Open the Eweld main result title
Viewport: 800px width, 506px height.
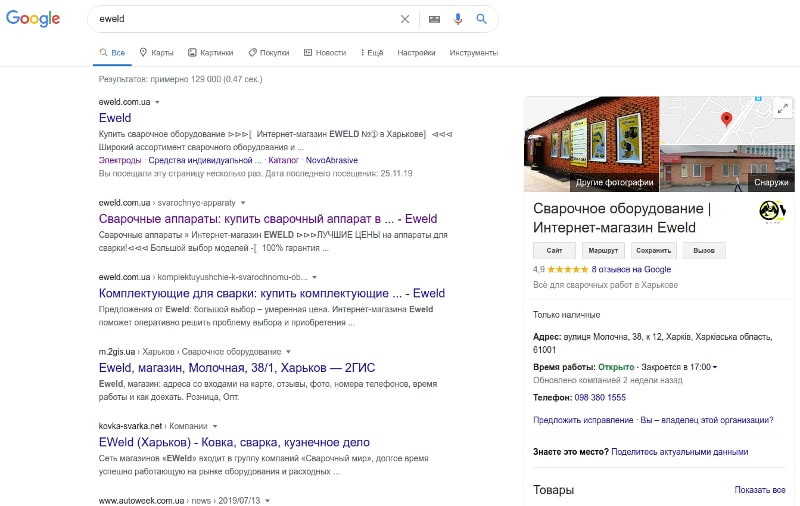[x=115, y=118]
